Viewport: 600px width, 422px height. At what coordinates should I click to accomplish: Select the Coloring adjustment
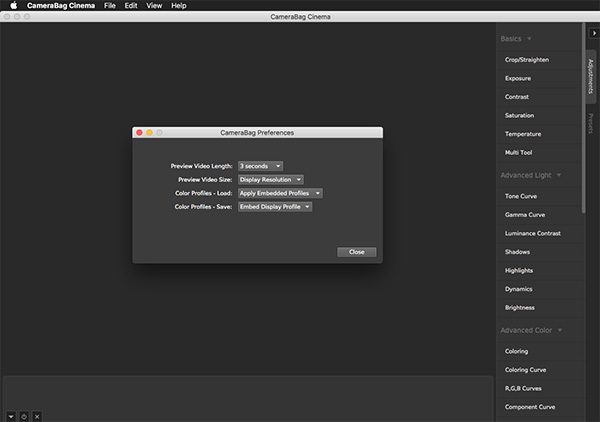point(540,351)
